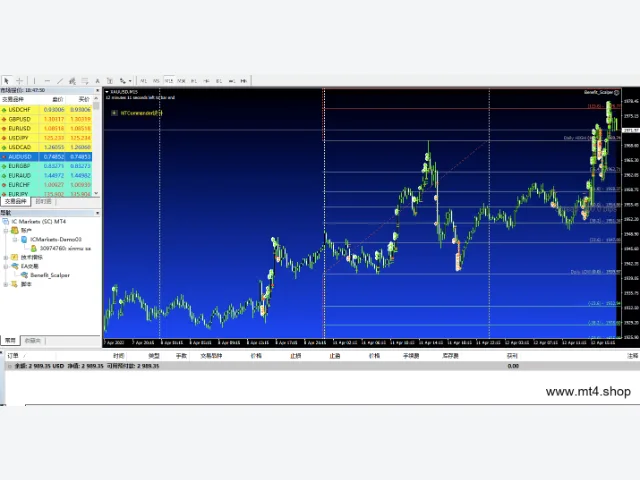Image resolution: width=640 pixels, height=480 pixels.
Task: Expand the technical indicators folder
Action: [6, 257]
